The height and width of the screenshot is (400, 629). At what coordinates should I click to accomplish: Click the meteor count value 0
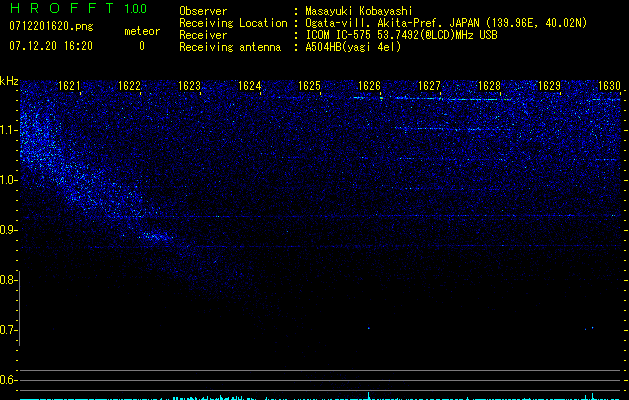tap(142, 46)
